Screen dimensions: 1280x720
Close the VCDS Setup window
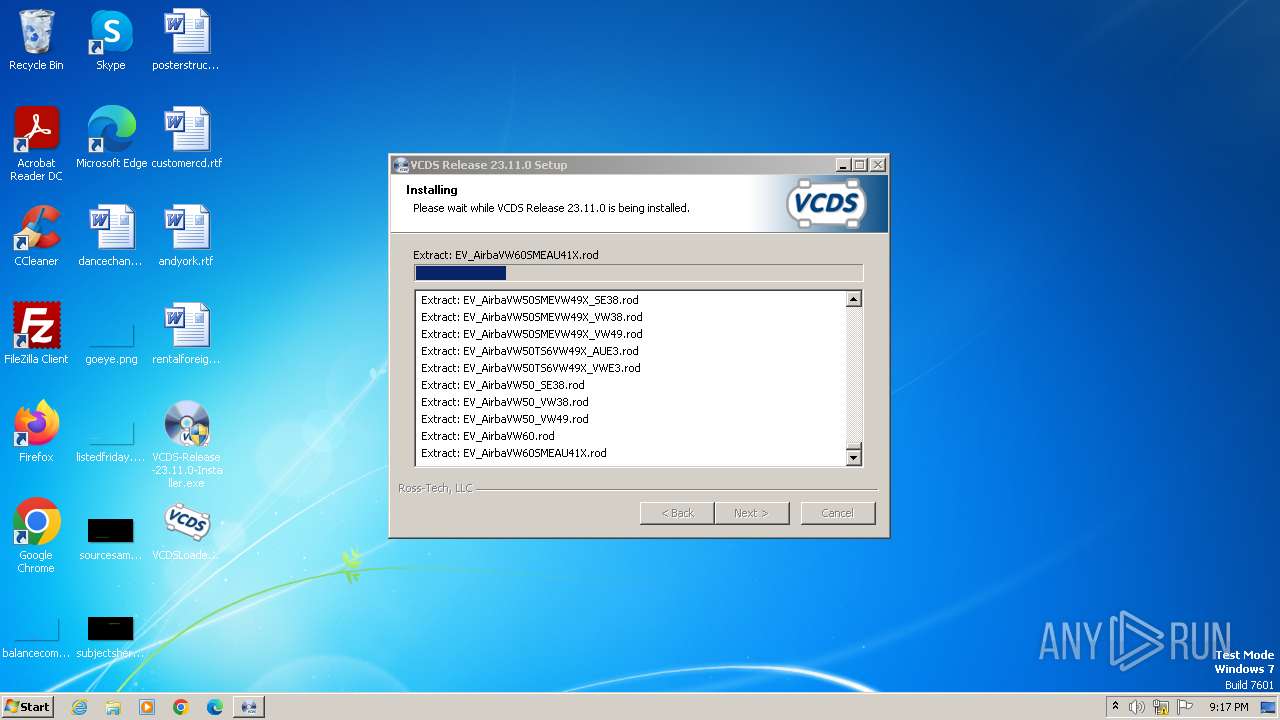(x=877, y=165)
